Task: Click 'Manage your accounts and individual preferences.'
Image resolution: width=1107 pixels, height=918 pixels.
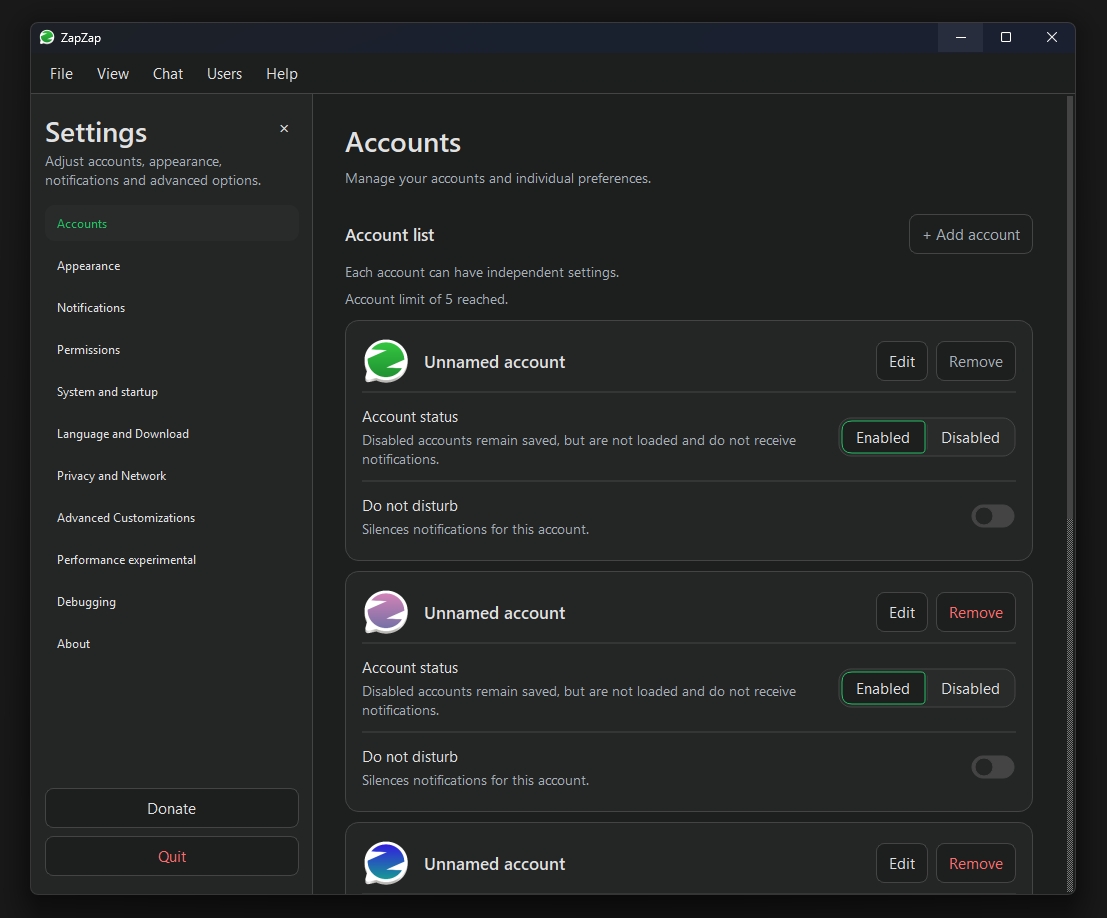Action: pyautogui.click(x=498, y=179)
